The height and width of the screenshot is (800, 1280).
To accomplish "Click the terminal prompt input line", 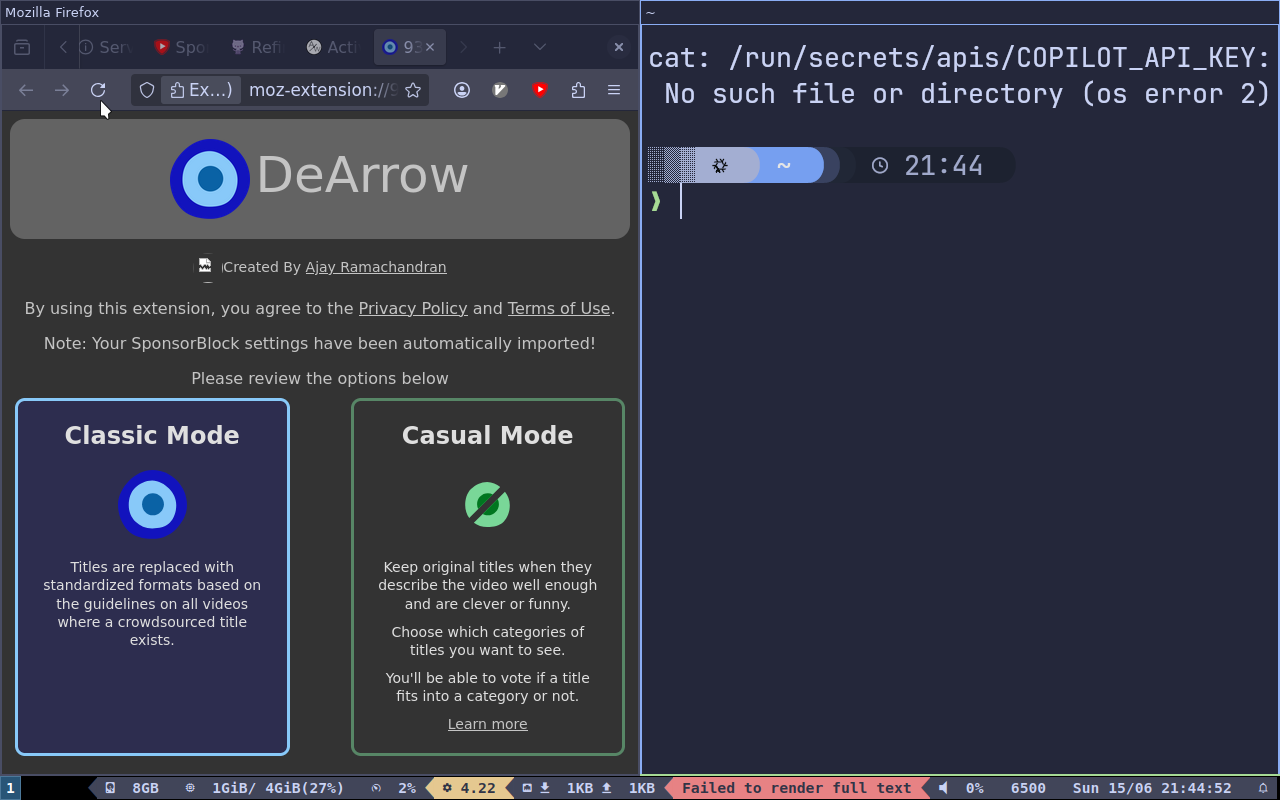I will (960, 202).
